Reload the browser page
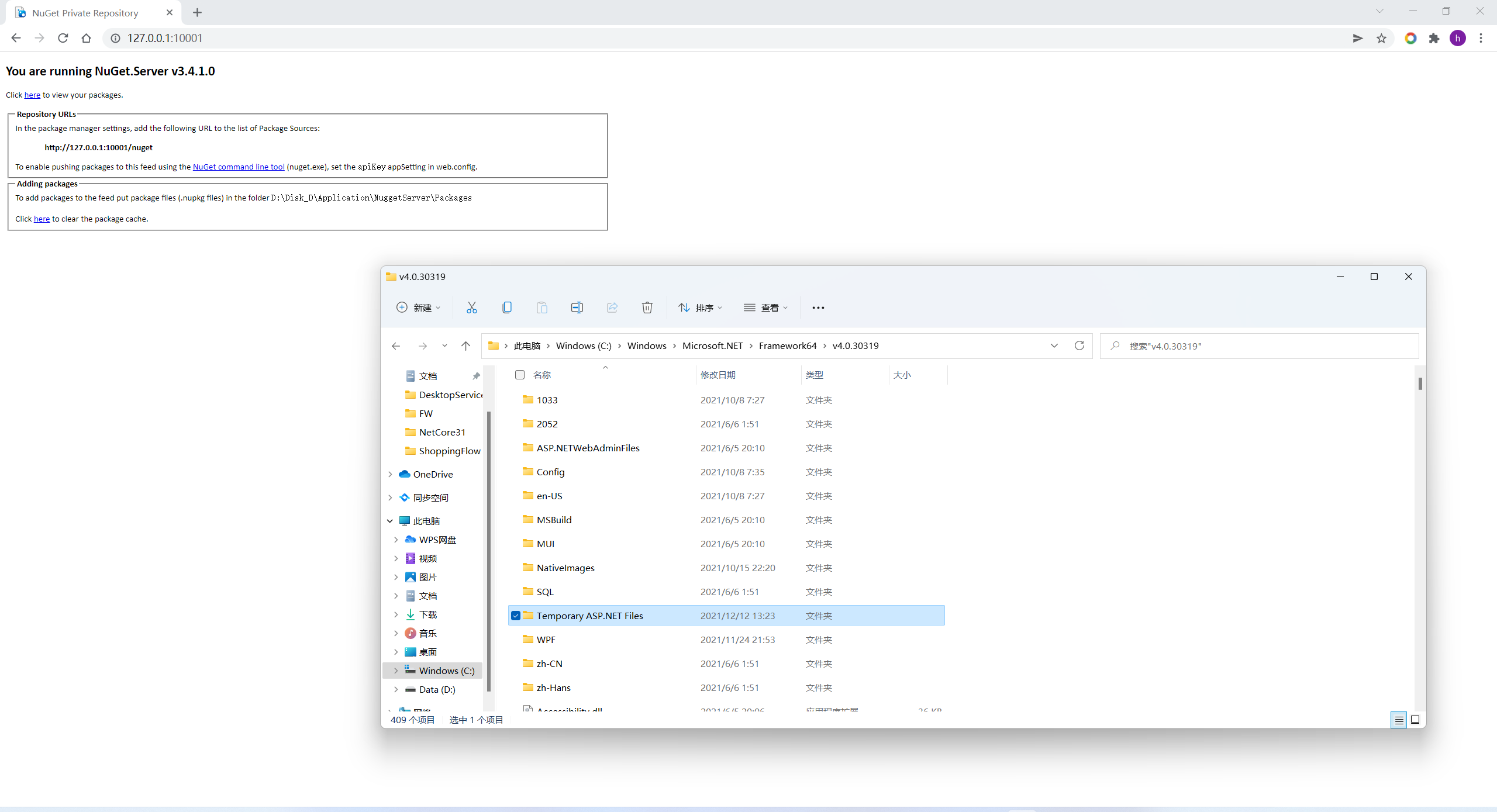Image resolution: width=1497 pixels, height=812 pixels. 63,38
